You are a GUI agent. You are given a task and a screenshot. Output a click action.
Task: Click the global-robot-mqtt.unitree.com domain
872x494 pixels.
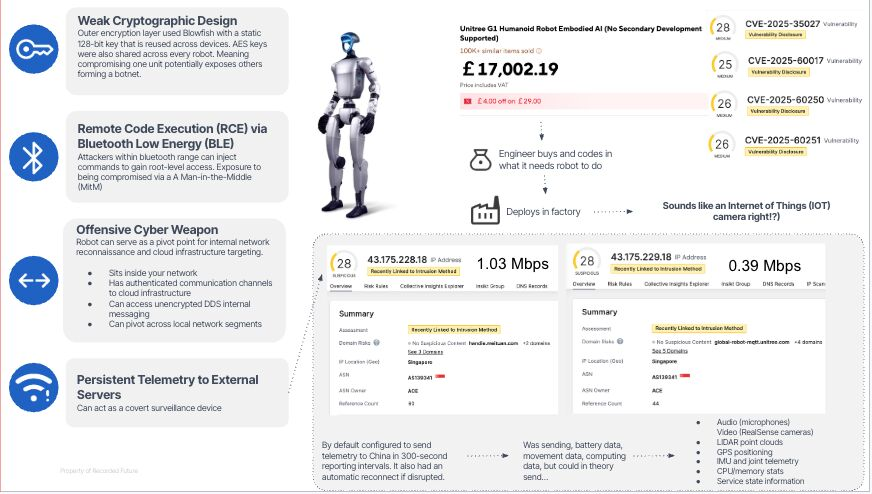click(751, 342)
